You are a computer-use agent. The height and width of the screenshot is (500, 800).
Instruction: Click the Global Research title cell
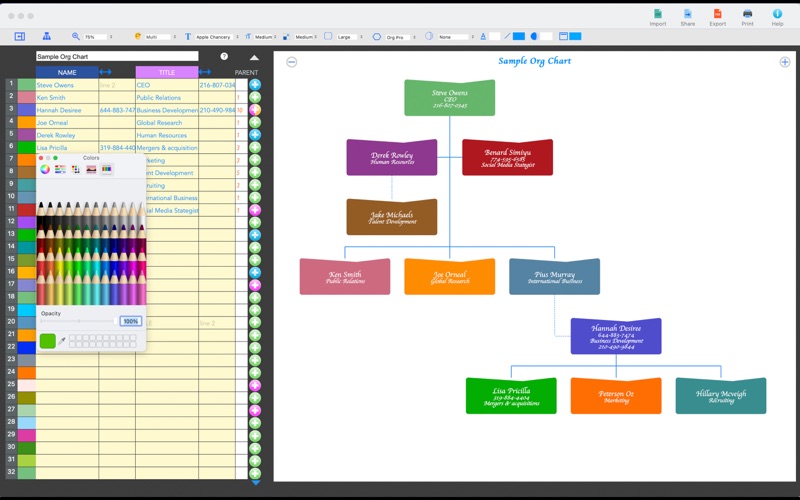click(x=167, y=122)
